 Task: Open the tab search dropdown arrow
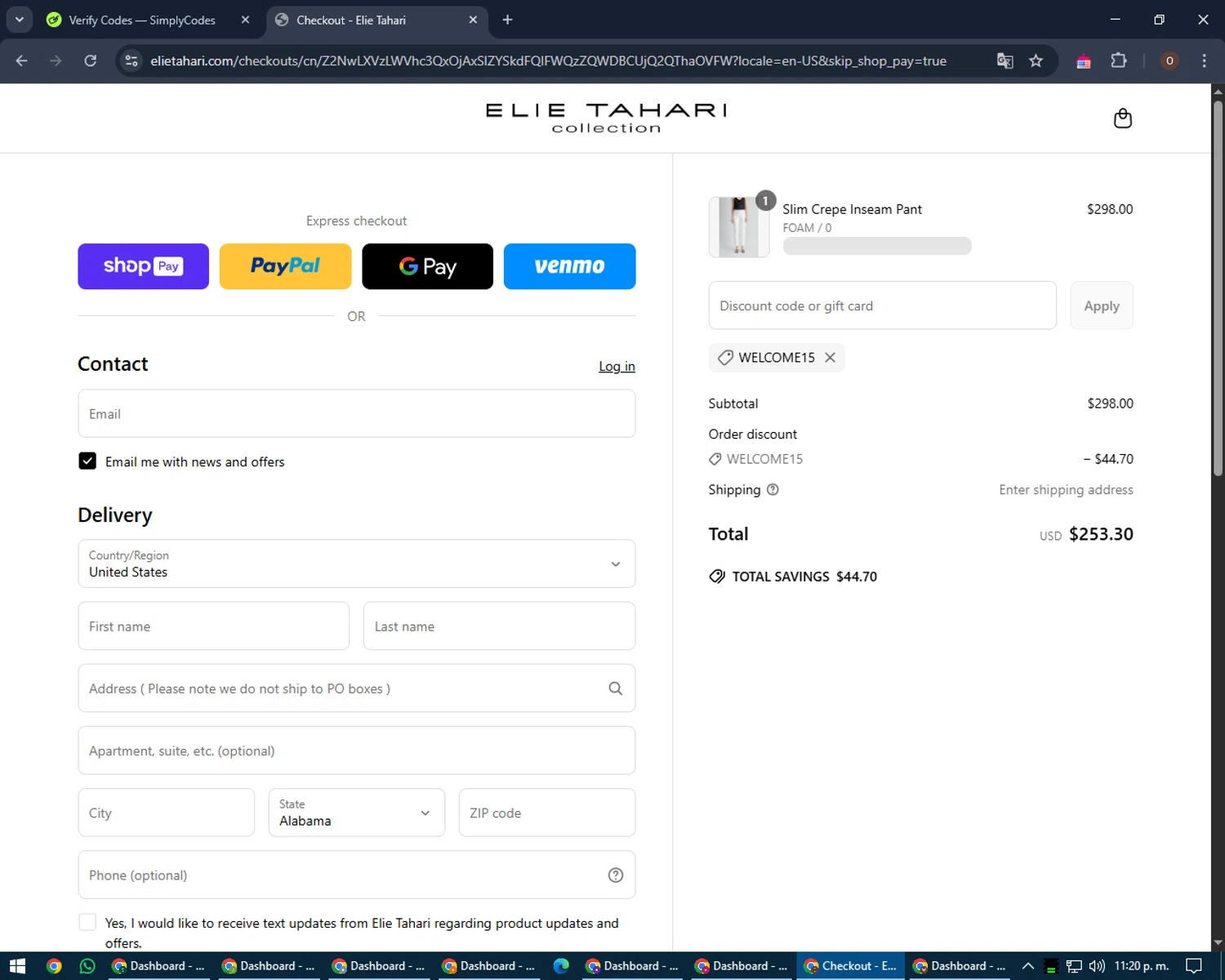point(19,20)
